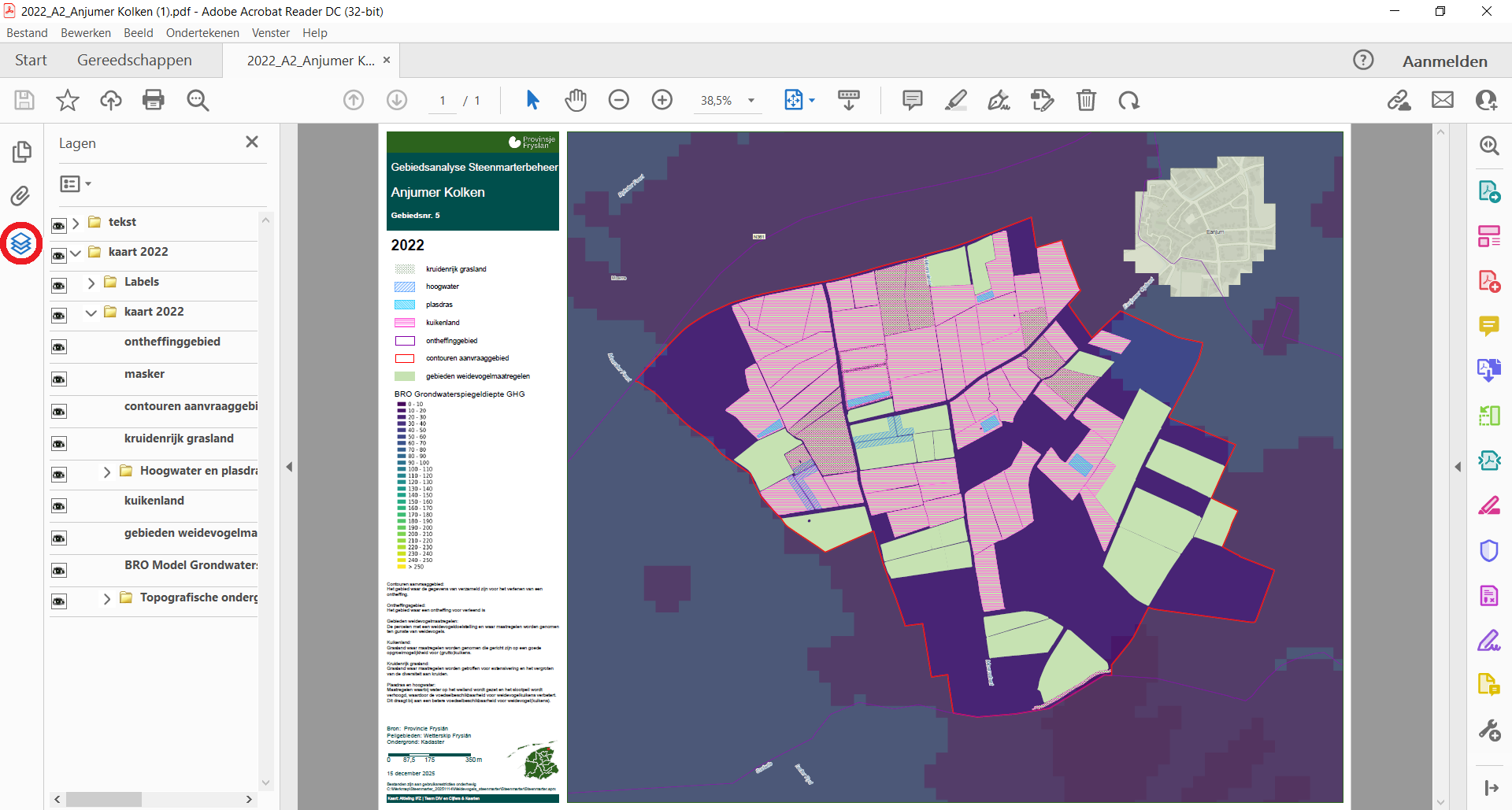This screenshot has width=1512, height=810.
Task: Hide the kuikenland layer
Action: pos(59,506)
